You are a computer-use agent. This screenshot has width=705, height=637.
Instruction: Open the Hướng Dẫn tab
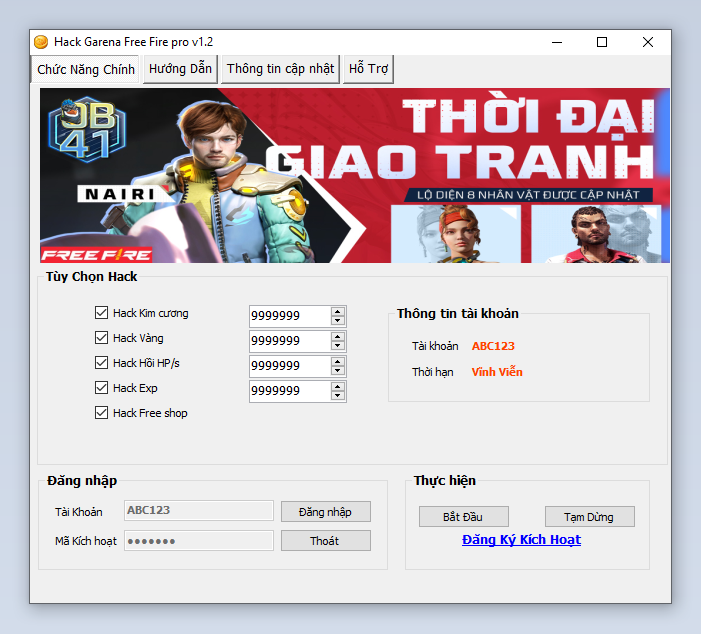[180, 69]
